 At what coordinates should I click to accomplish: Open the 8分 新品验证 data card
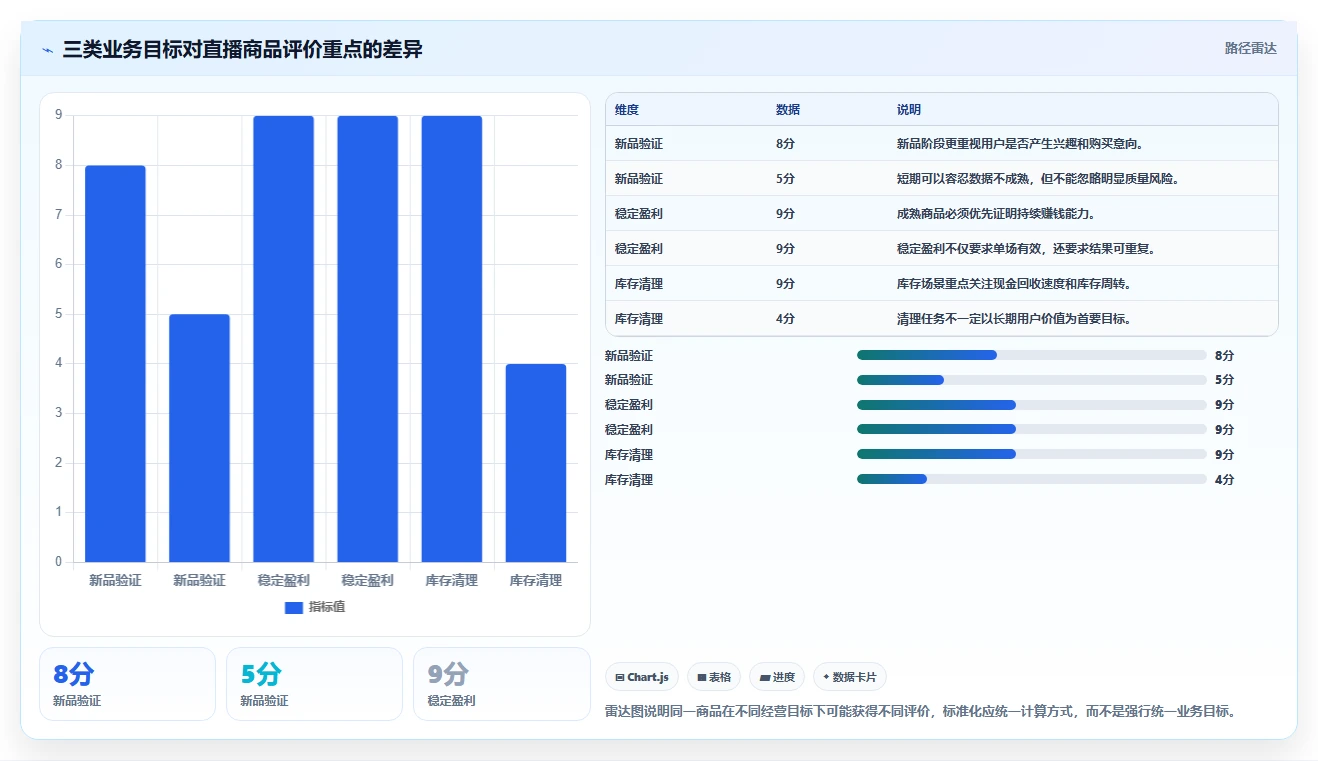(127, 684)
